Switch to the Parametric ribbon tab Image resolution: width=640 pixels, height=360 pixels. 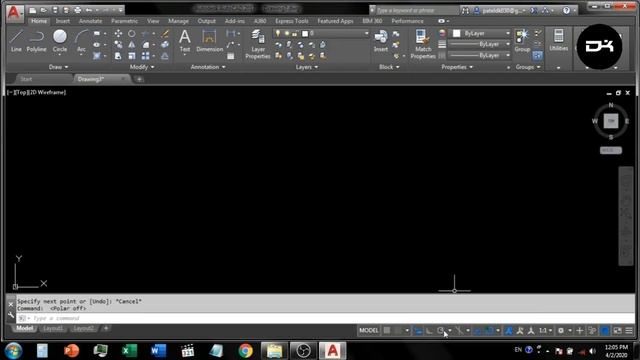pyautogui.click(x=124, y=21)
